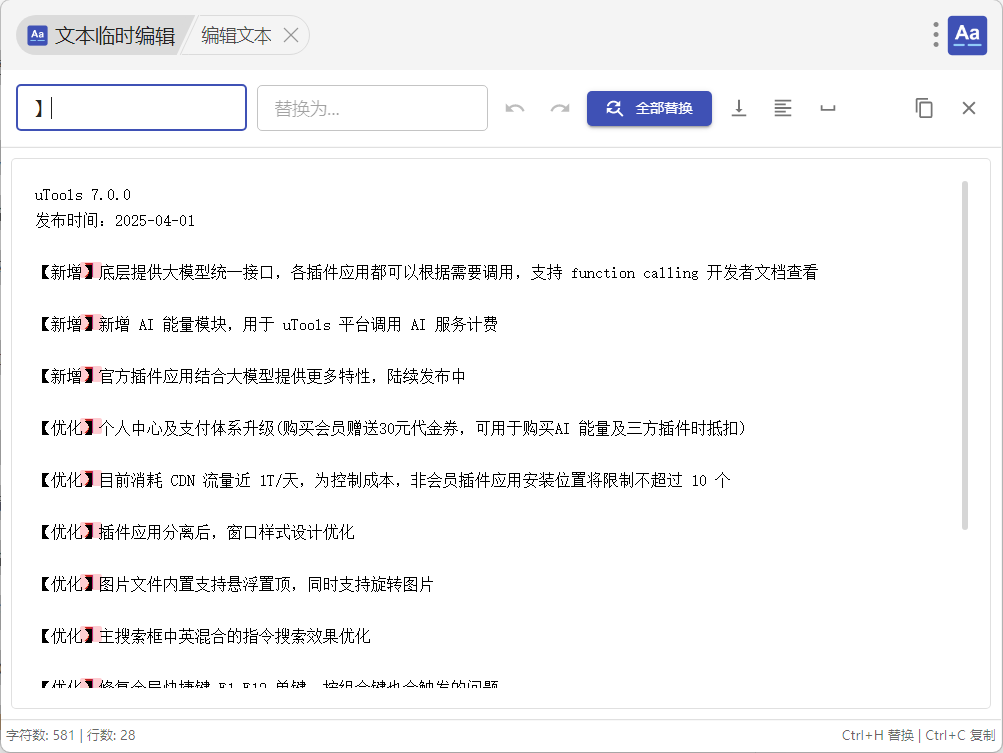Click the 发布时间：2025-04-01 text line
The height and width of the screenshot is (753, 1003).
pos(115,221)
